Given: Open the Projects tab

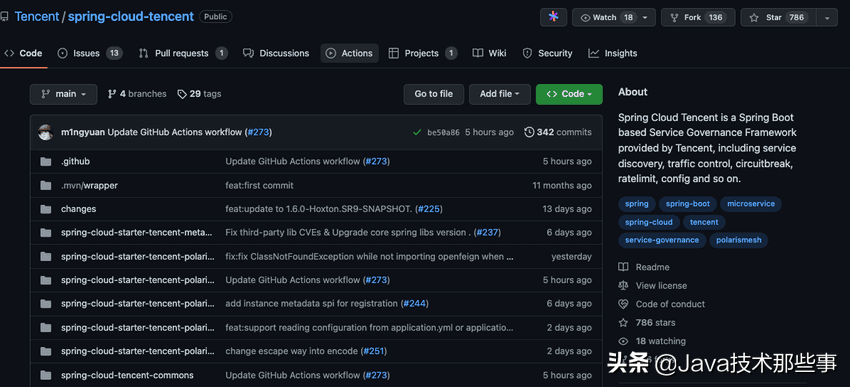Looking at the screenshot, I should tap(423, 53).
